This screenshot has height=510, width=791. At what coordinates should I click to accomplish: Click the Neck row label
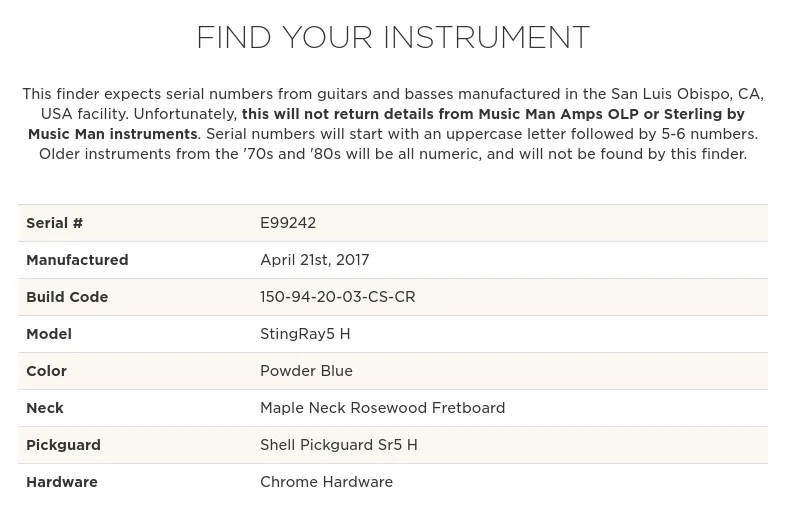click(x=45, y=408)
